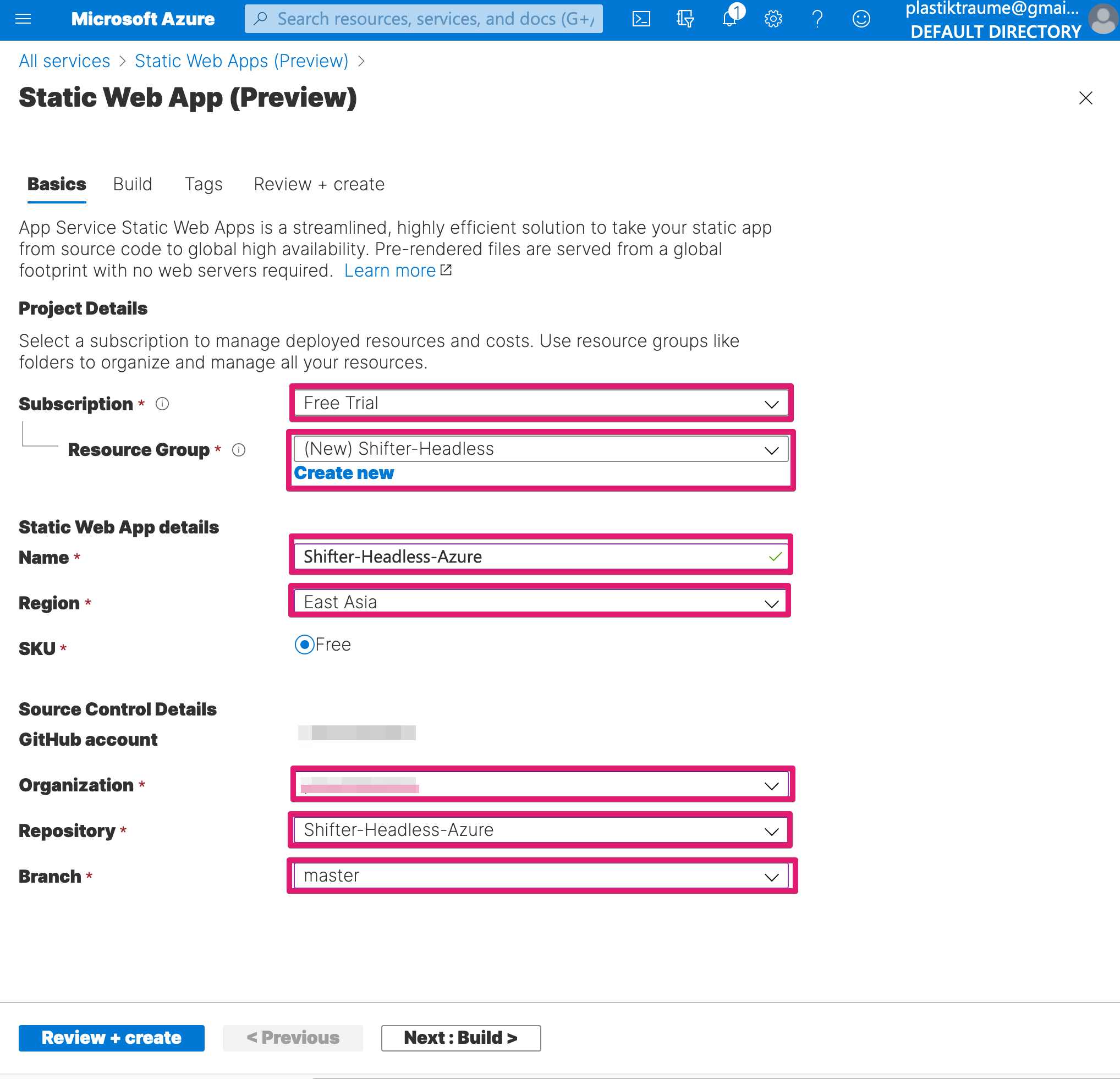Go to All services breadcrumb
Screen dimensions: 1120x1079
click(x=64, y=61)
